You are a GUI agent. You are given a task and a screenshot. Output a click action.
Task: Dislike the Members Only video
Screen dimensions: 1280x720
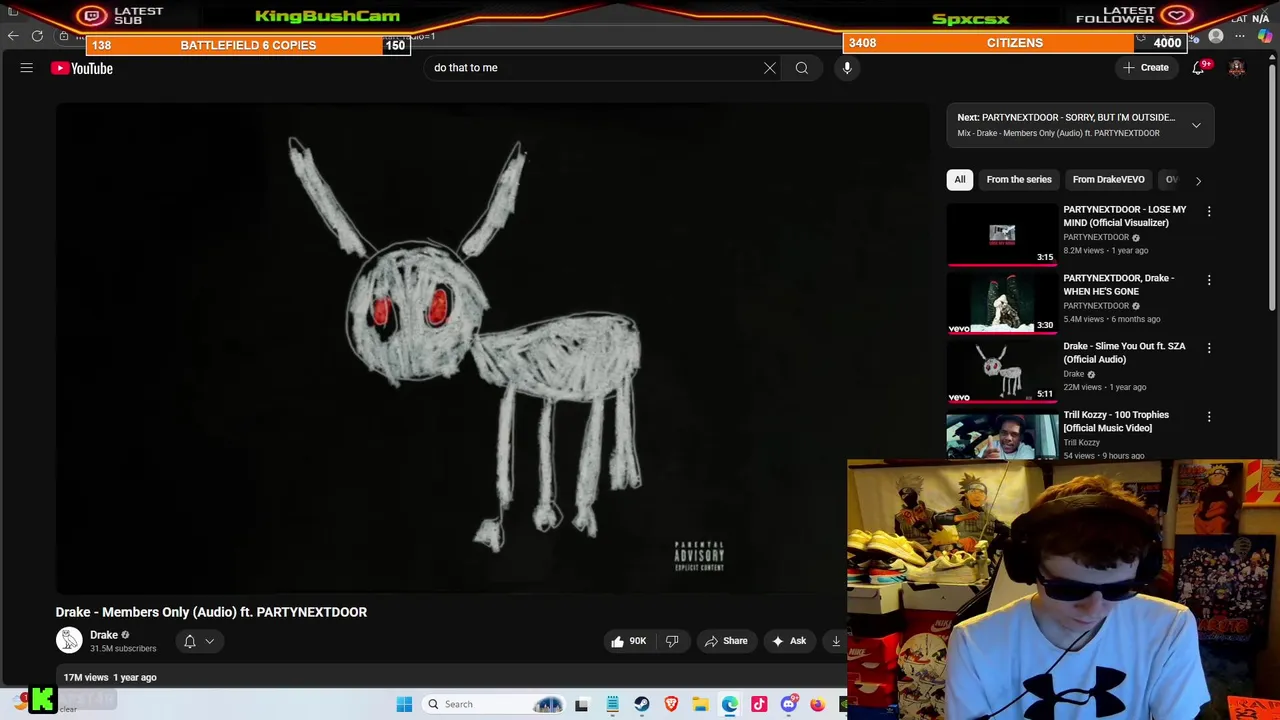click(672, 641)
